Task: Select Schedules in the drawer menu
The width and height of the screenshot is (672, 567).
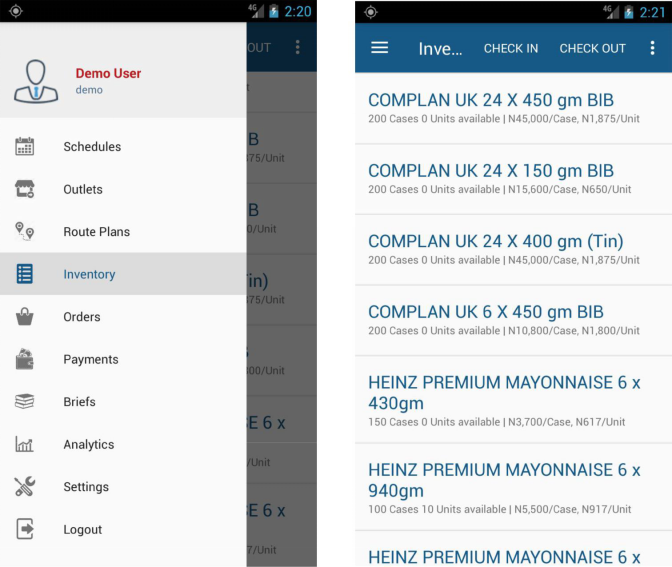Action: pyautogui.click(x=92, y=147)
